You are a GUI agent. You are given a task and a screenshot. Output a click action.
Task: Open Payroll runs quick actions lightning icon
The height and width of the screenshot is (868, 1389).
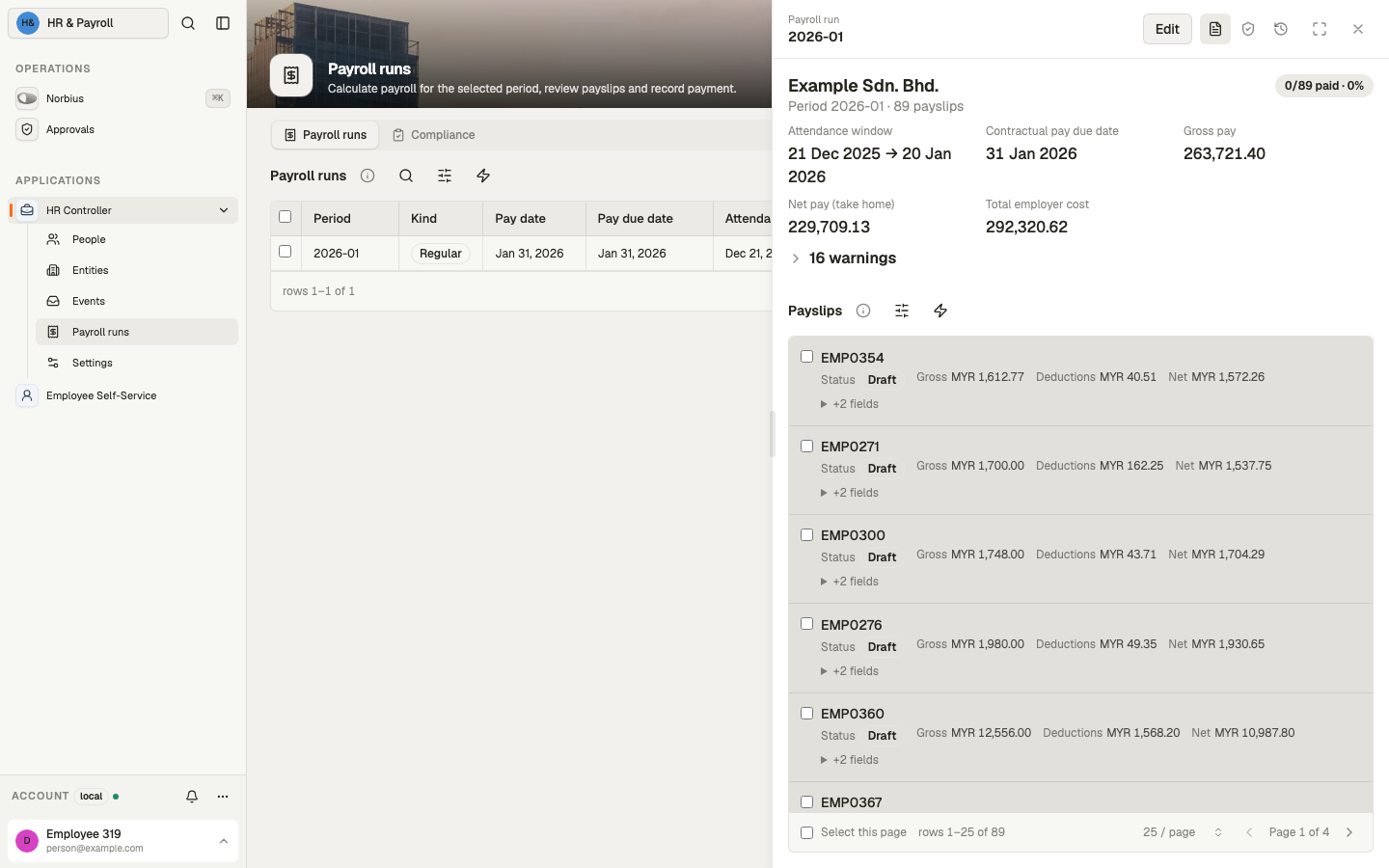coord(483,176)
